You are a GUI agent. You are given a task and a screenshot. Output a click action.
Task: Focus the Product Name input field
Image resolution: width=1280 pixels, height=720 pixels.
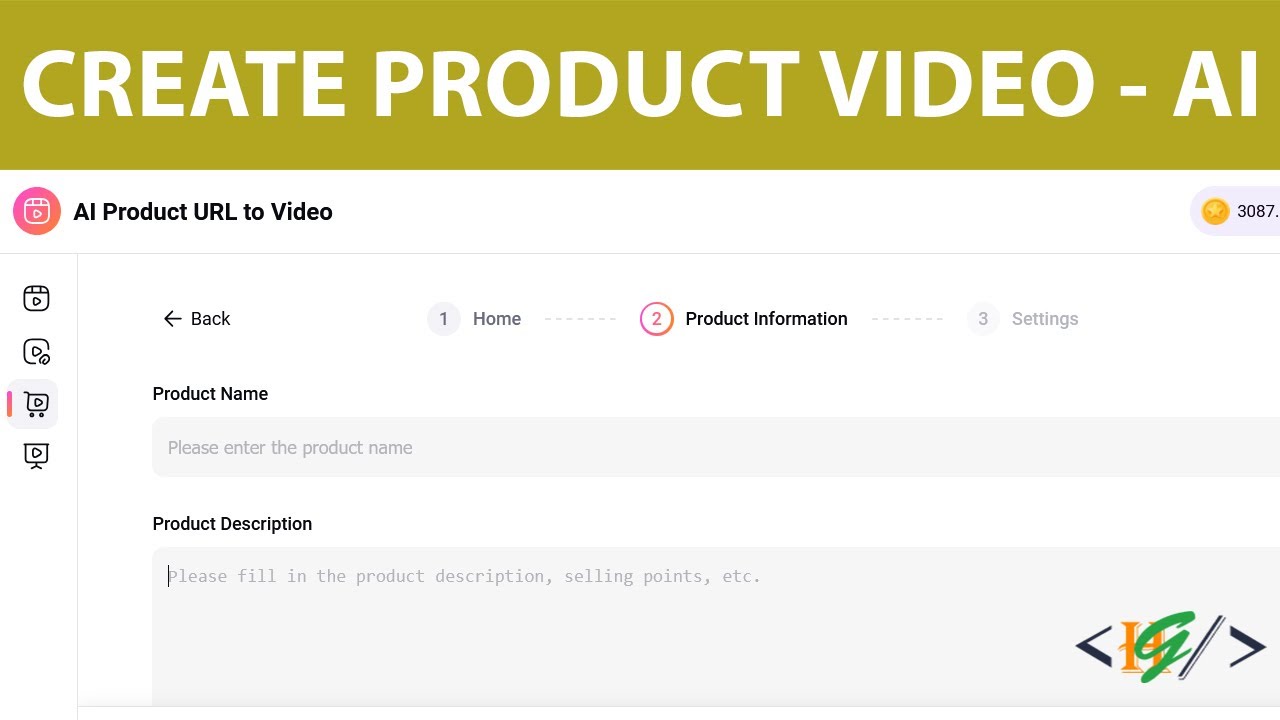[x=716, y=447]
